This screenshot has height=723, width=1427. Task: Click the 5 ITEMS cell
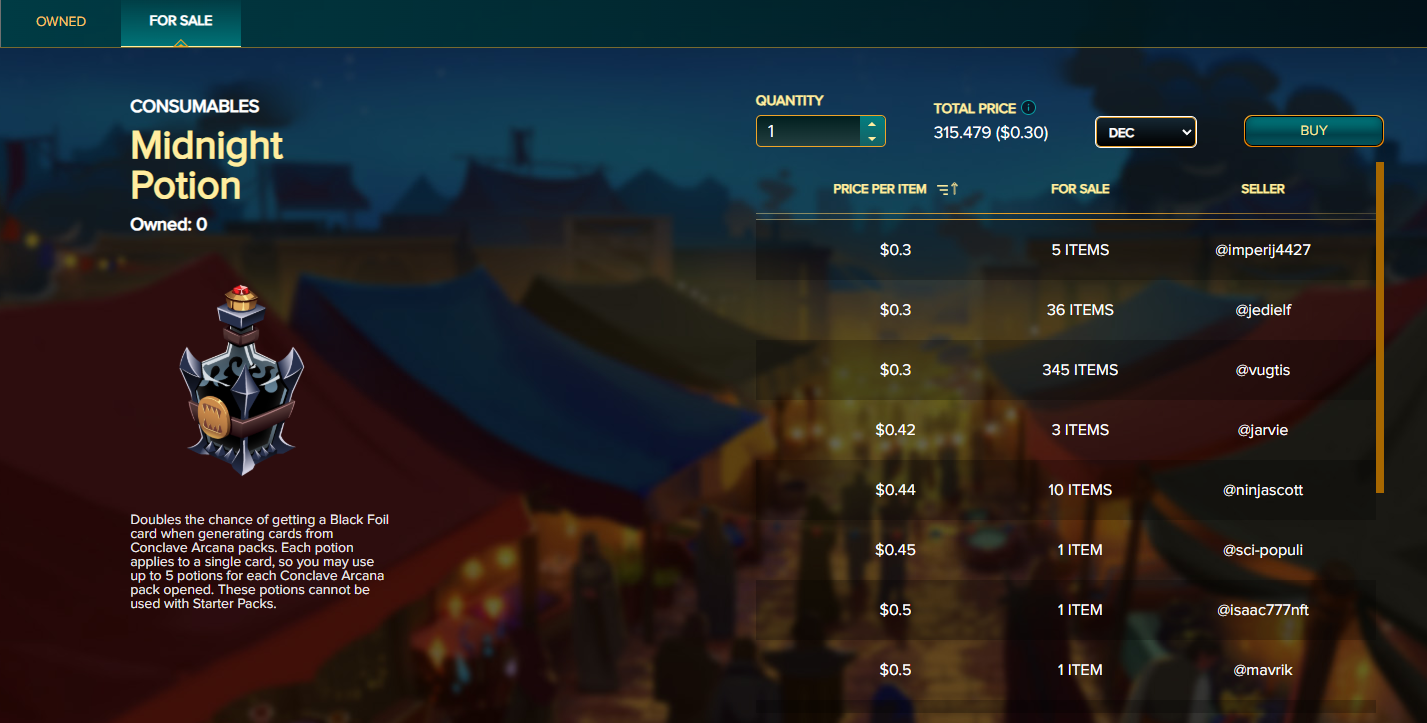point(1080,250)
